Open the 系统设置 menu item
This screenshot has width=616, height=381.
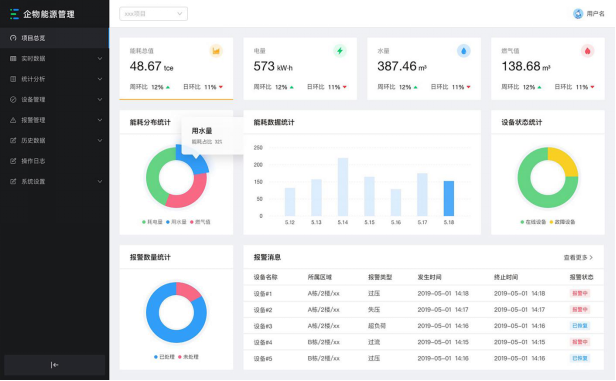[55, 181]
